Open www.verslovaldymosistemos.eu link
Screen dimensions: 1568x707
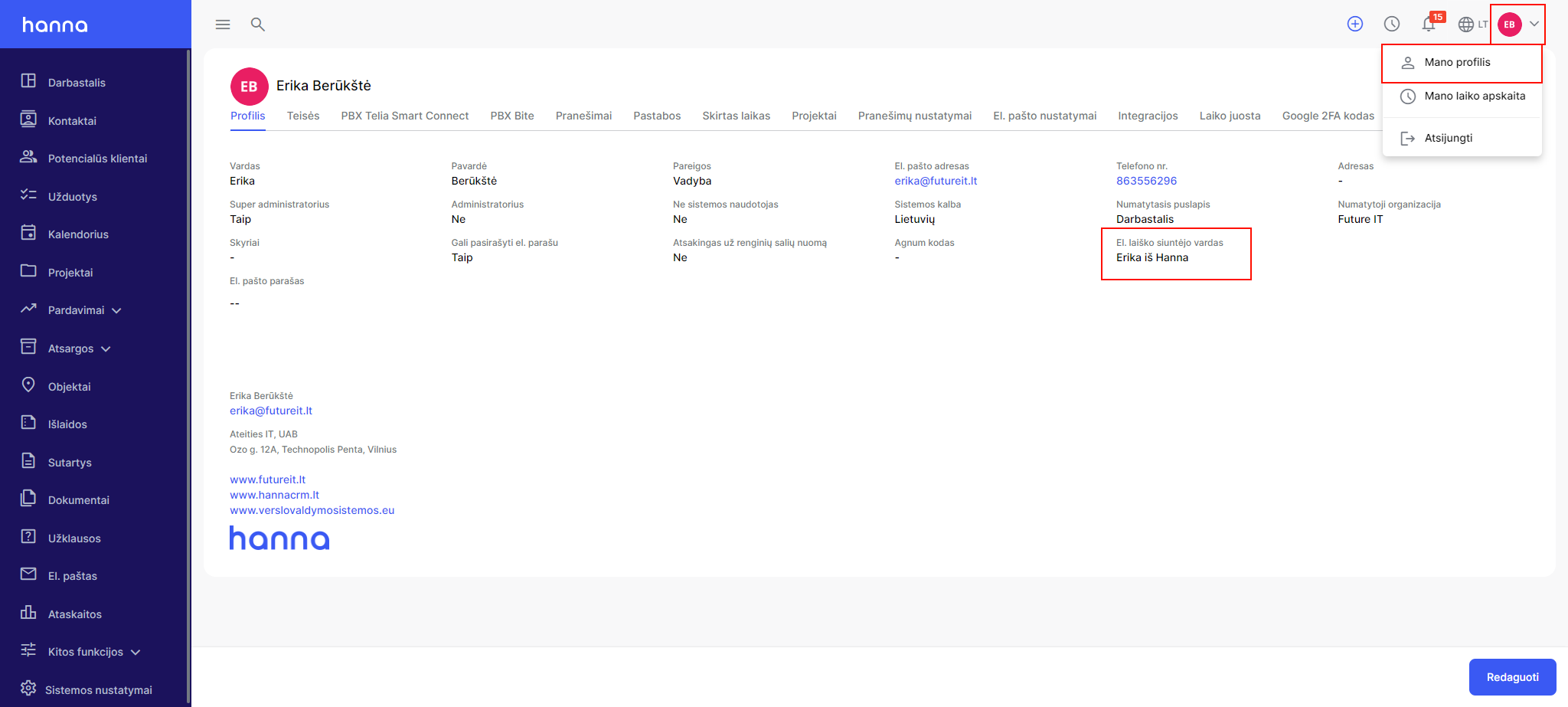coord(312,510)
